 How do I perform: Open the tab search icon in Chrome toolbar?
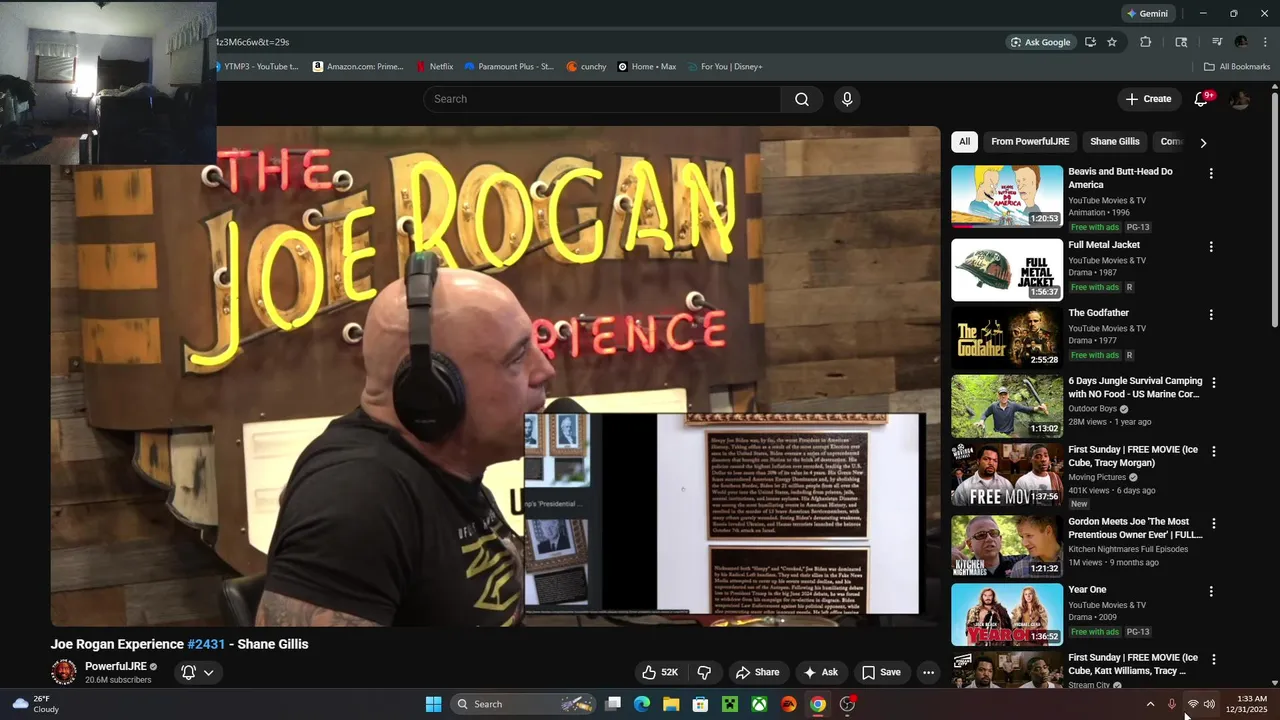pos(1181,42)
